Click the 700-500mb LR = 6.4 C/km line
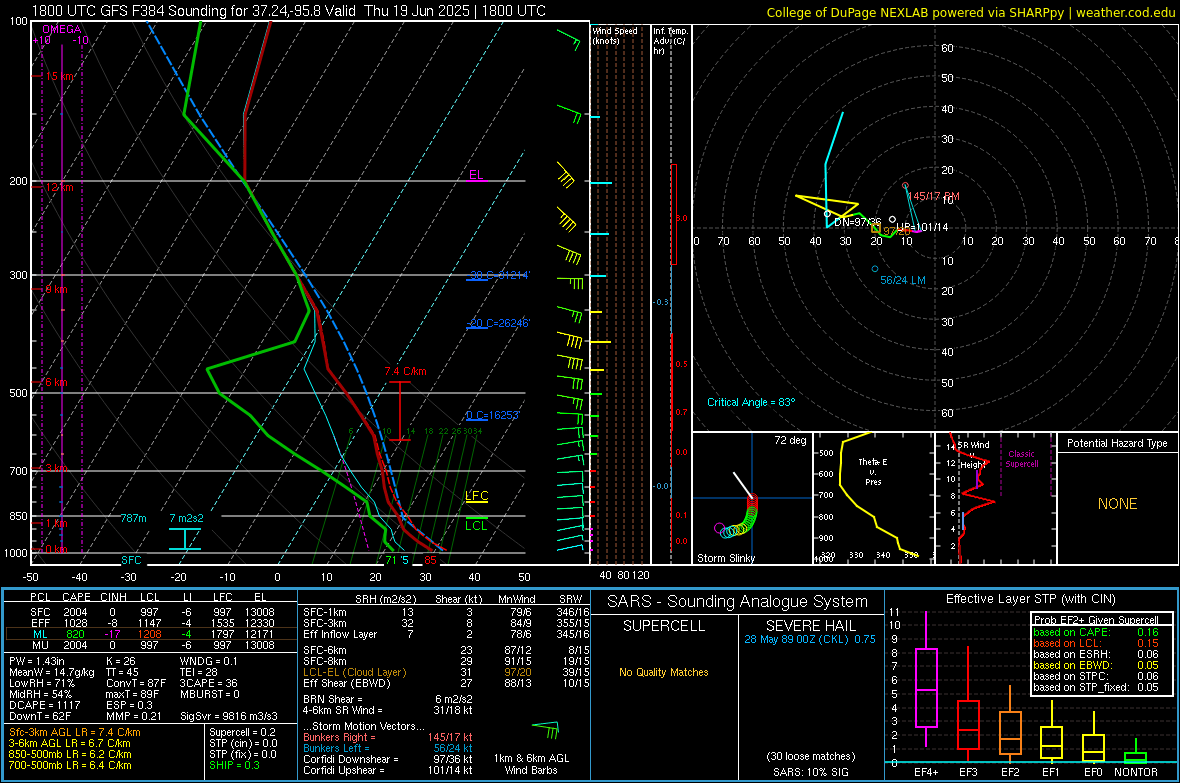 click(x=70, y=765)
